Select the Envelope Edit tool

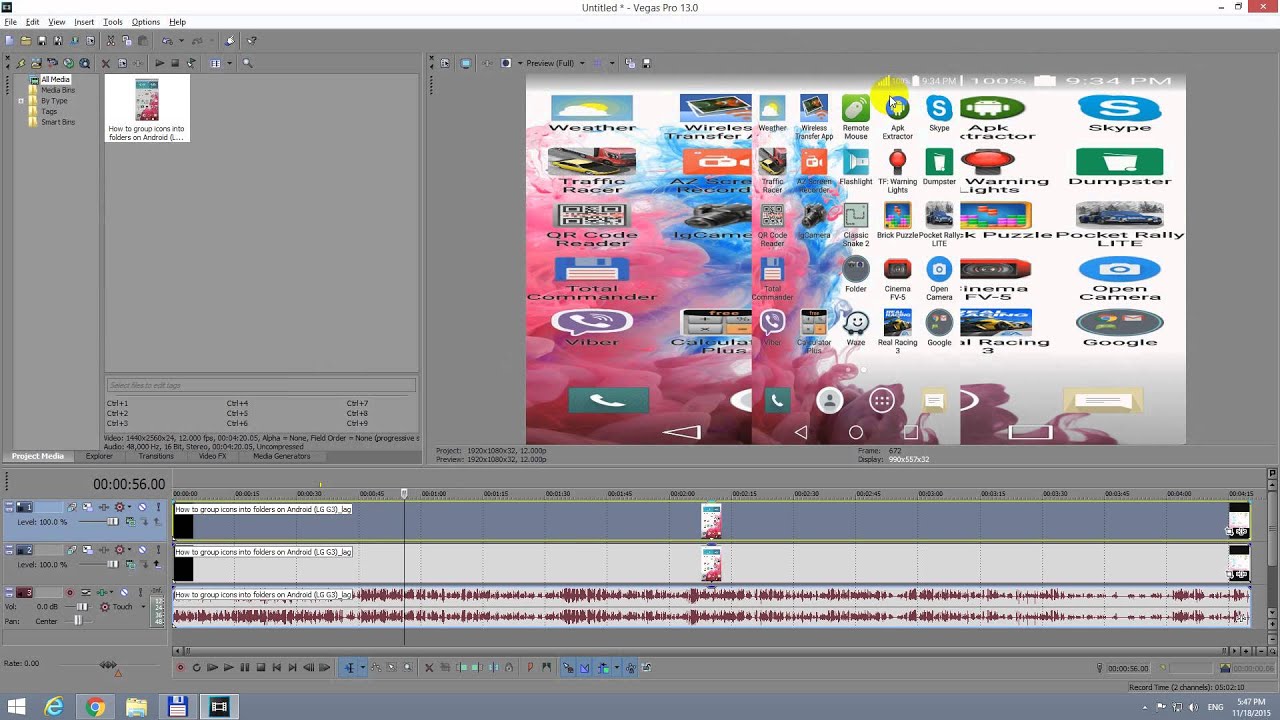[x=376, y=667]
